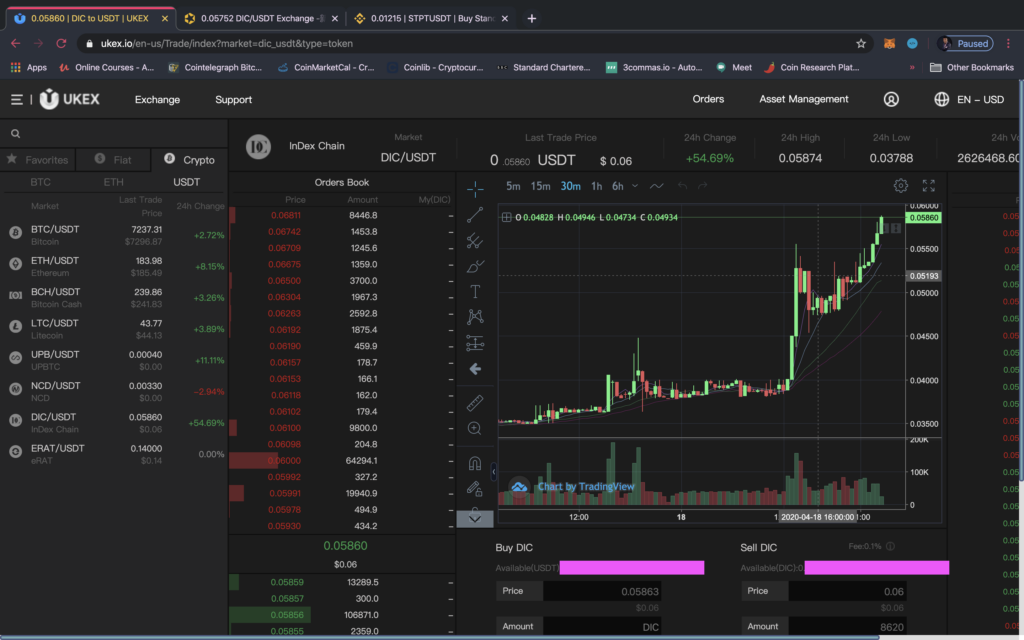Open the indicators chart-style icon

coord(656,186)
